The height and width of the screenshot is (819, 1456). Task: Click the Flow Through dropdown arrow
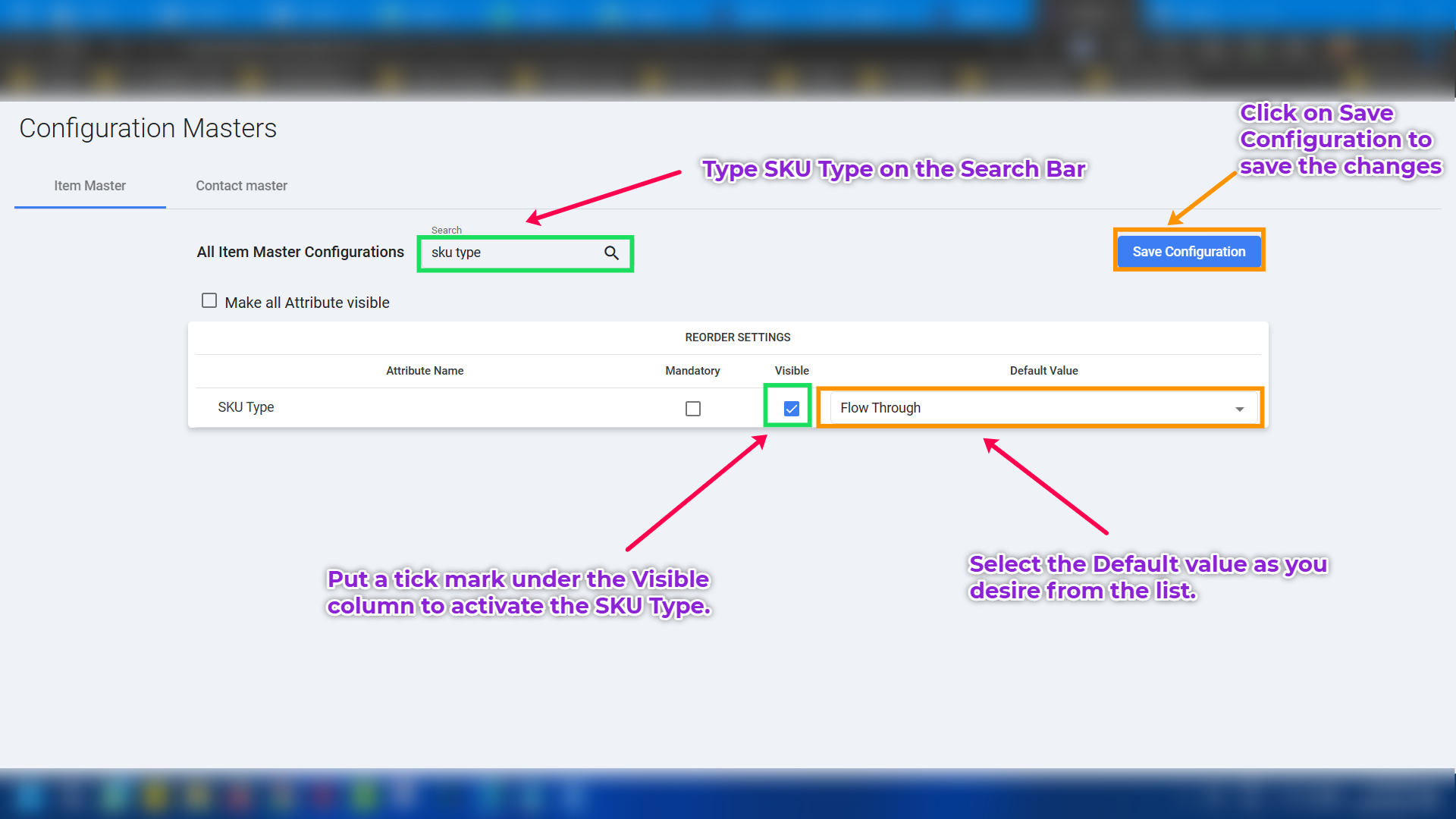pos(1239,409)
